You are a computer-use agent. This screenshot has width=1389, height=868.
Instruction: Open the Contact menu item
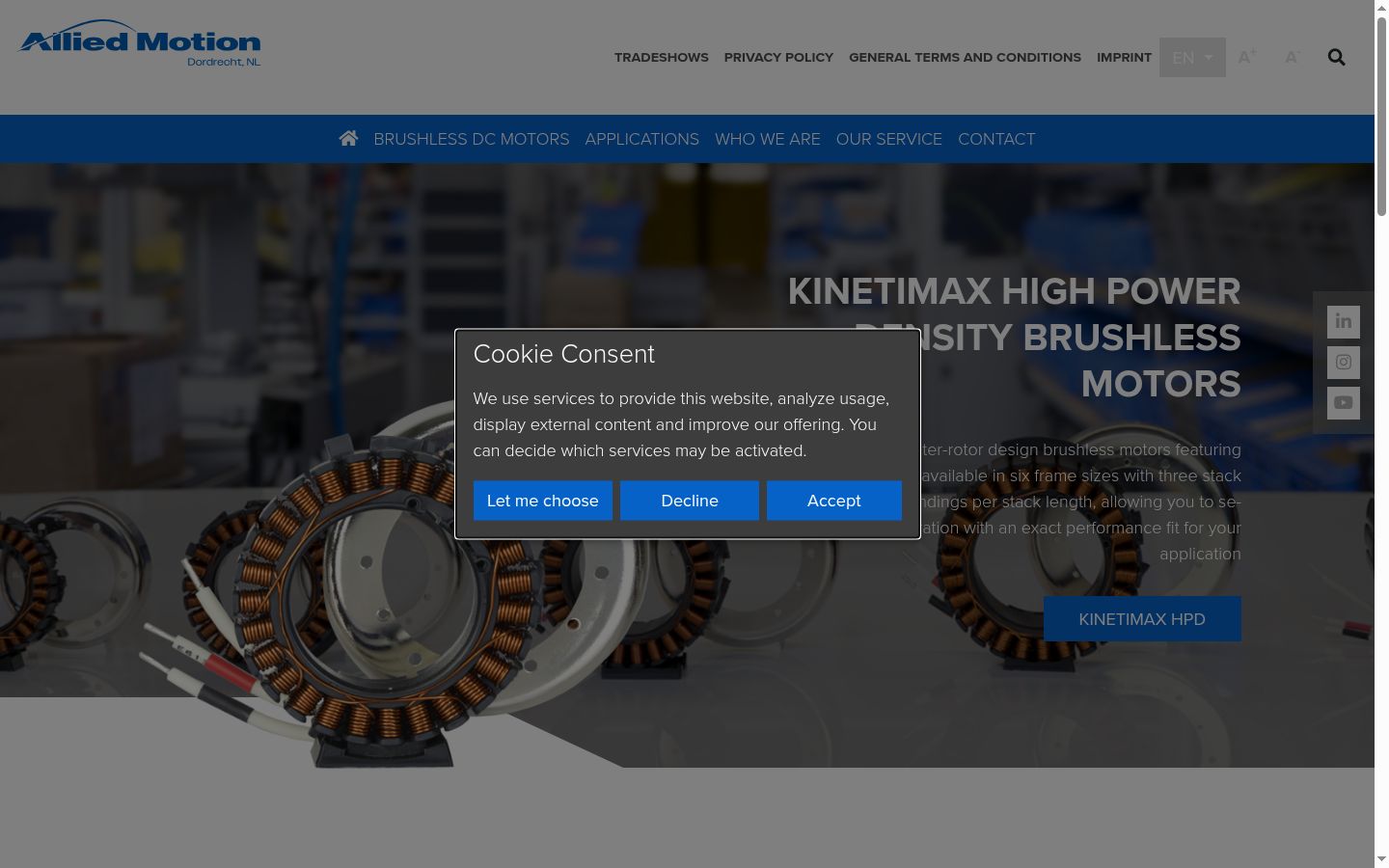(996, 139)
